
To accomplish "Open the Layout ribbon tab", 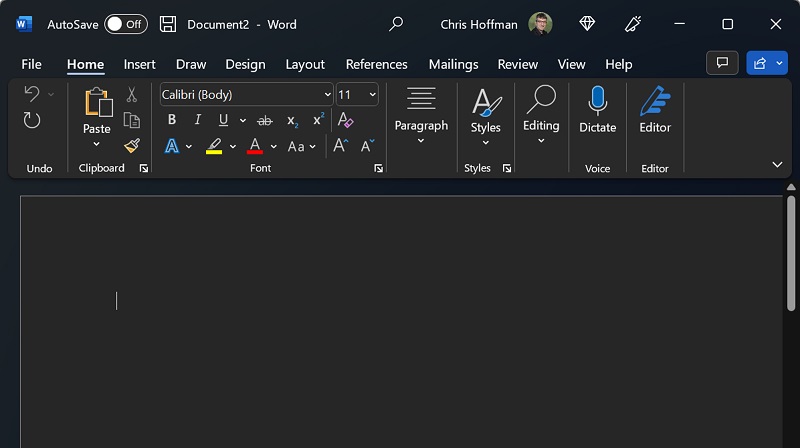I will click(x=305, y=64).
